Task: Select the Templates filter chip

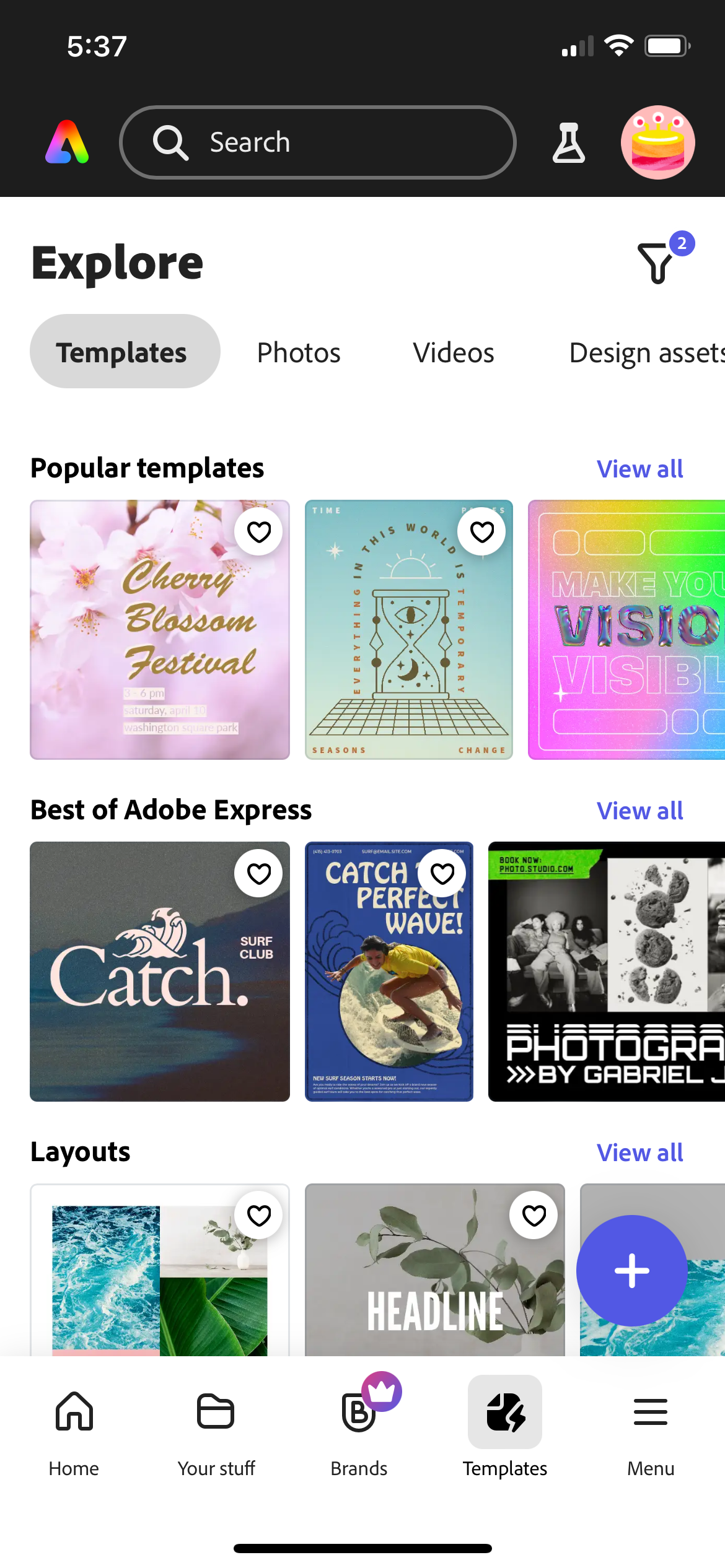Action: point(123,351)
